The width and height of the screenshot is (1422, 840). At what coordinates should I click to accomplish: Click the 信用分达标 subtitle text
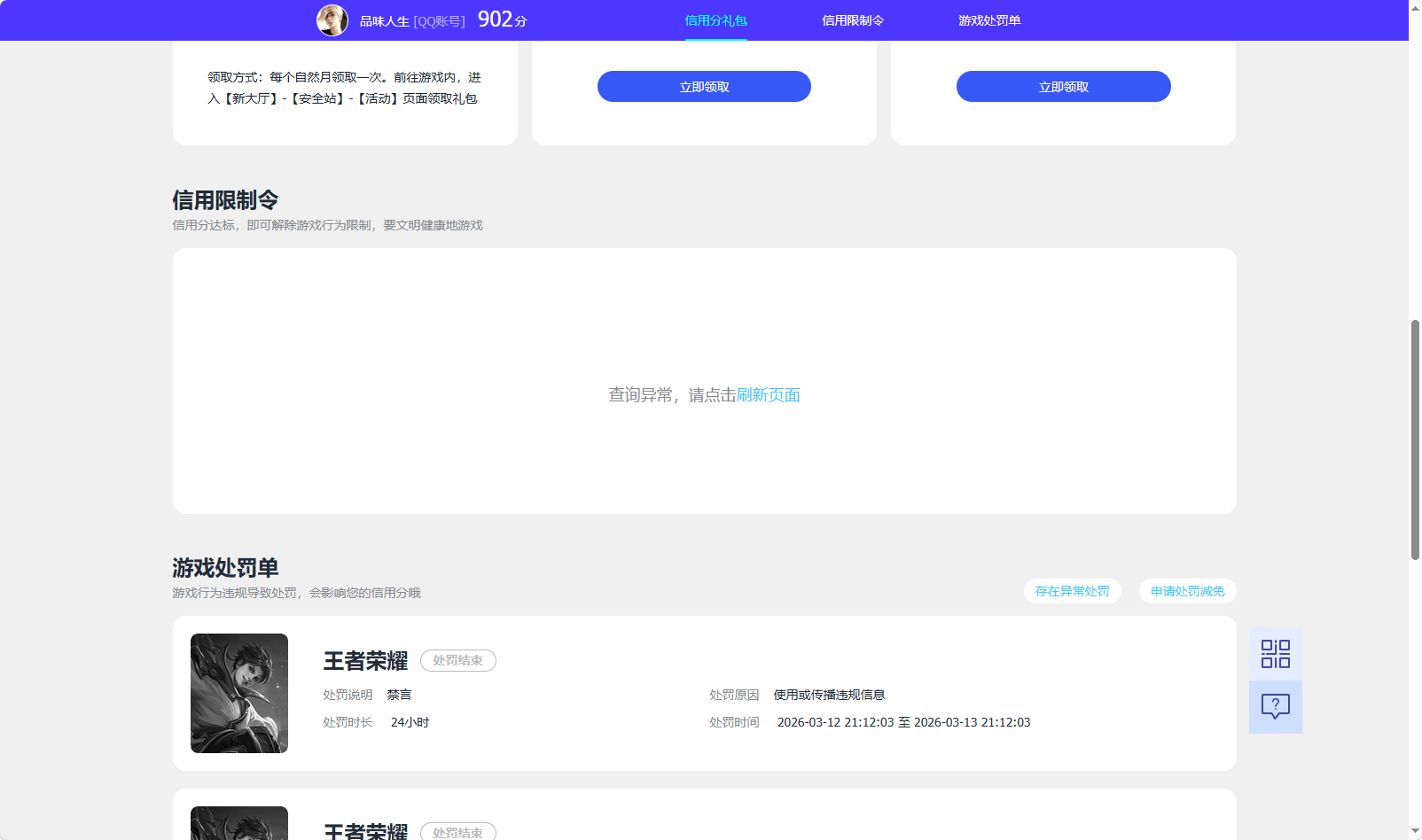point(328,225)
